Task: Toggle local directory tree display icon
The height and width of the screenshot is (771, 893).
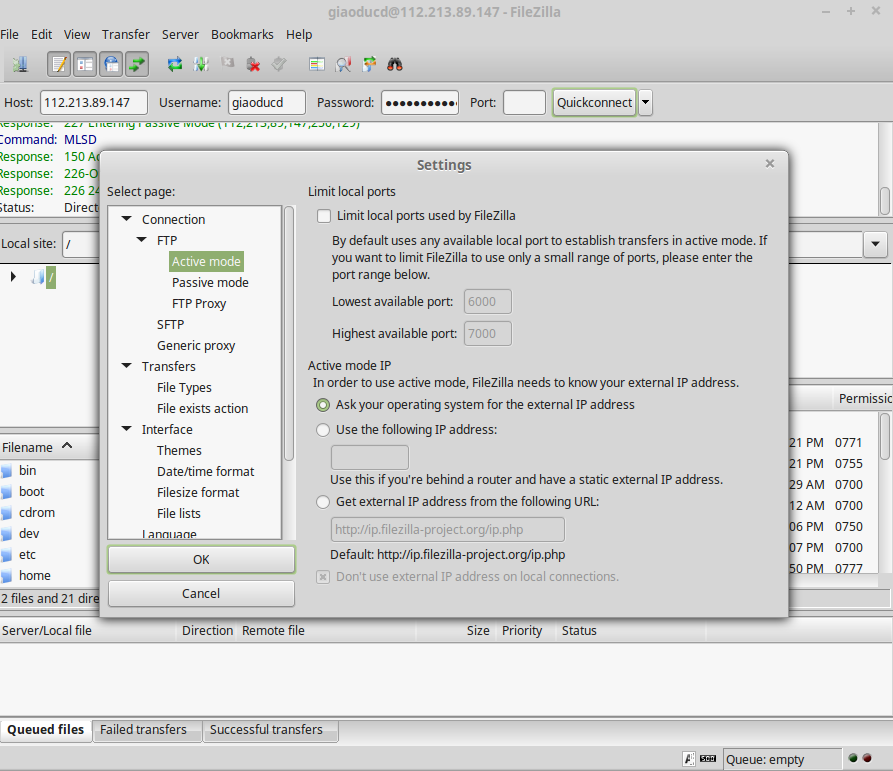Action: [x=85, y=64]
